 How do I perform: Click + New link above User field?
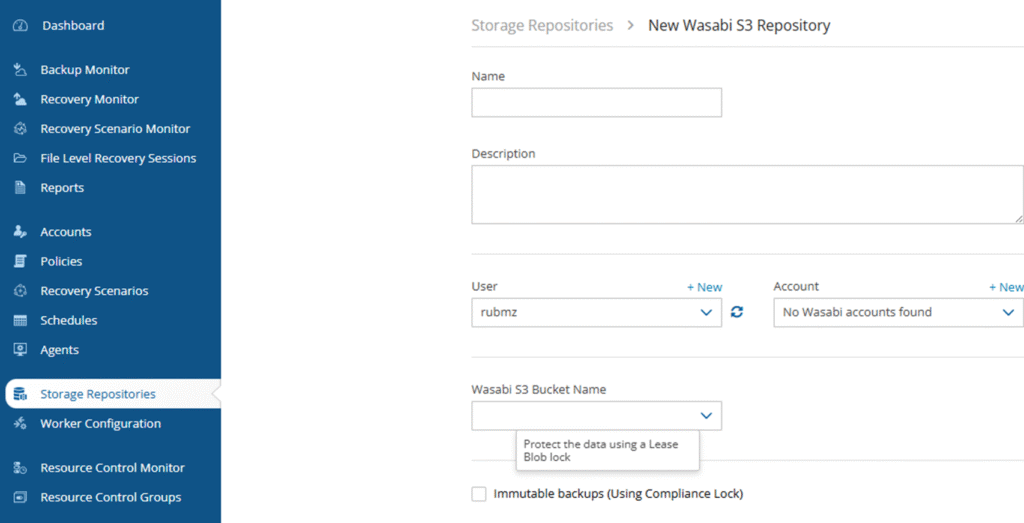point(704,287)
